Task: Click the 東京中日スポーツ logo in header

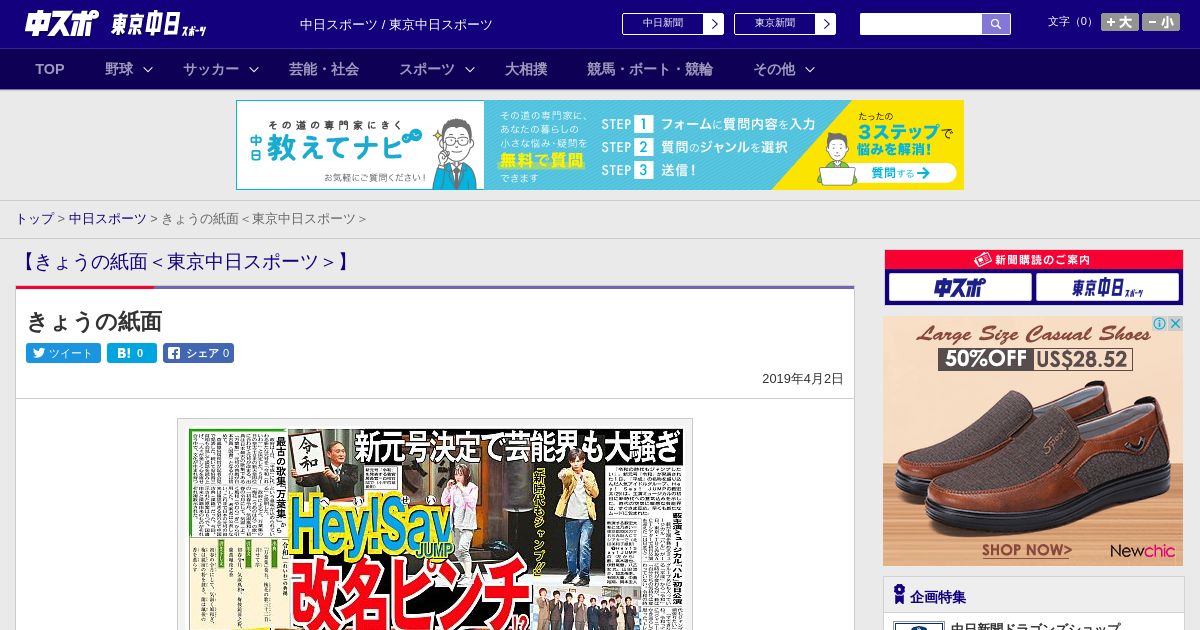Action: [x=159, y=24]
